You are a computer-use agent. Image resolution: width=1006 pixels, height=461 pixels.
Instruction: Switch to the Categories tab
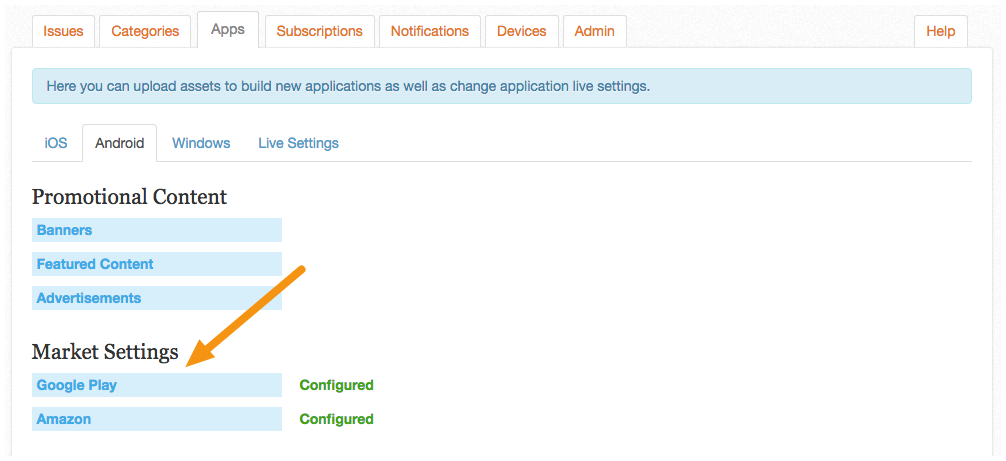pos(145,31)
